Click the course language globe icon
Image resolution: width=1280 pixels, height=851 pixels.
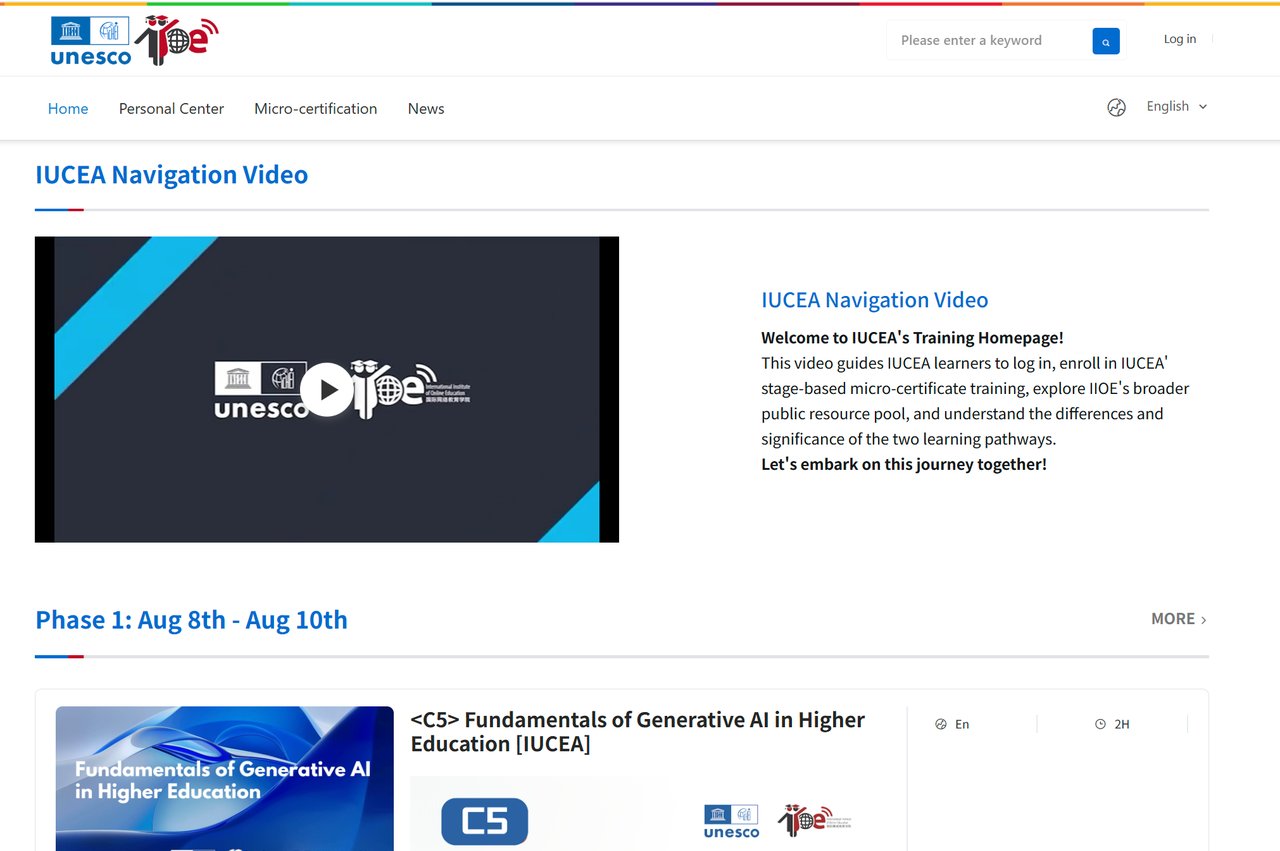(x=940, y=724)
